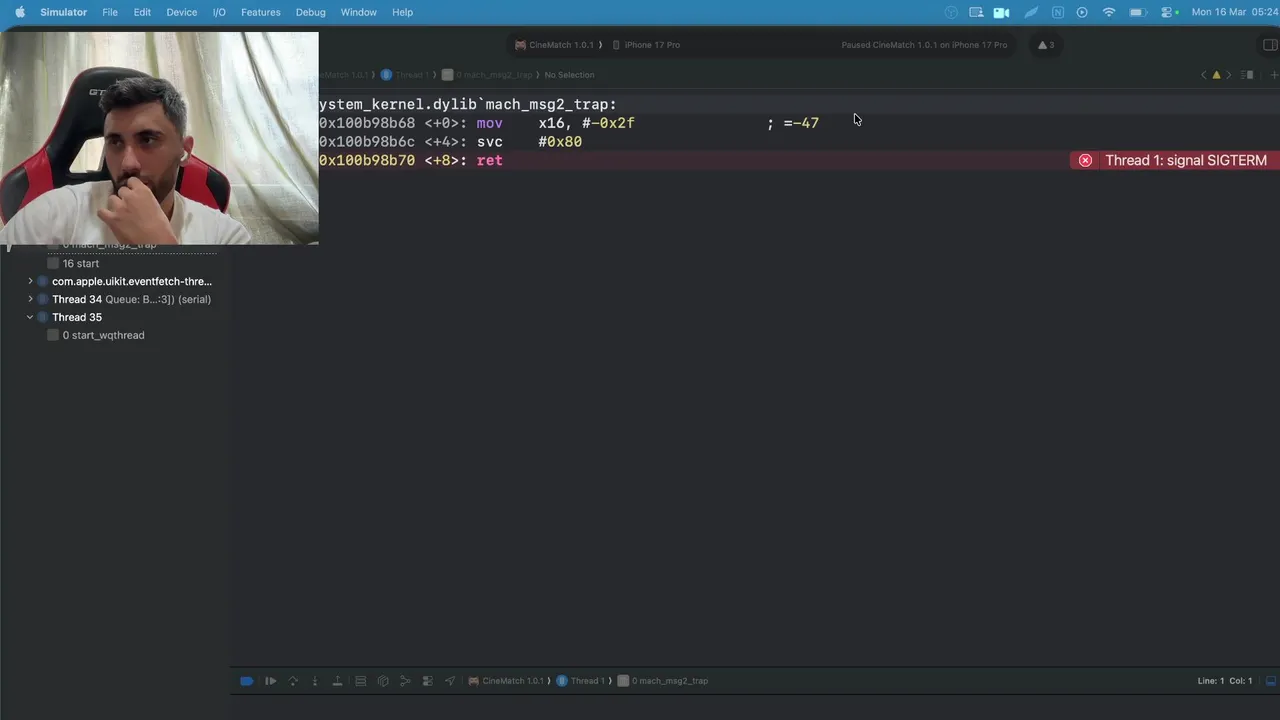Screen dimensions: 1280x720
Task: Open the CineMatch 1.0.1 scheme selector
Action: pyautogui.click(x=555, y=45)
